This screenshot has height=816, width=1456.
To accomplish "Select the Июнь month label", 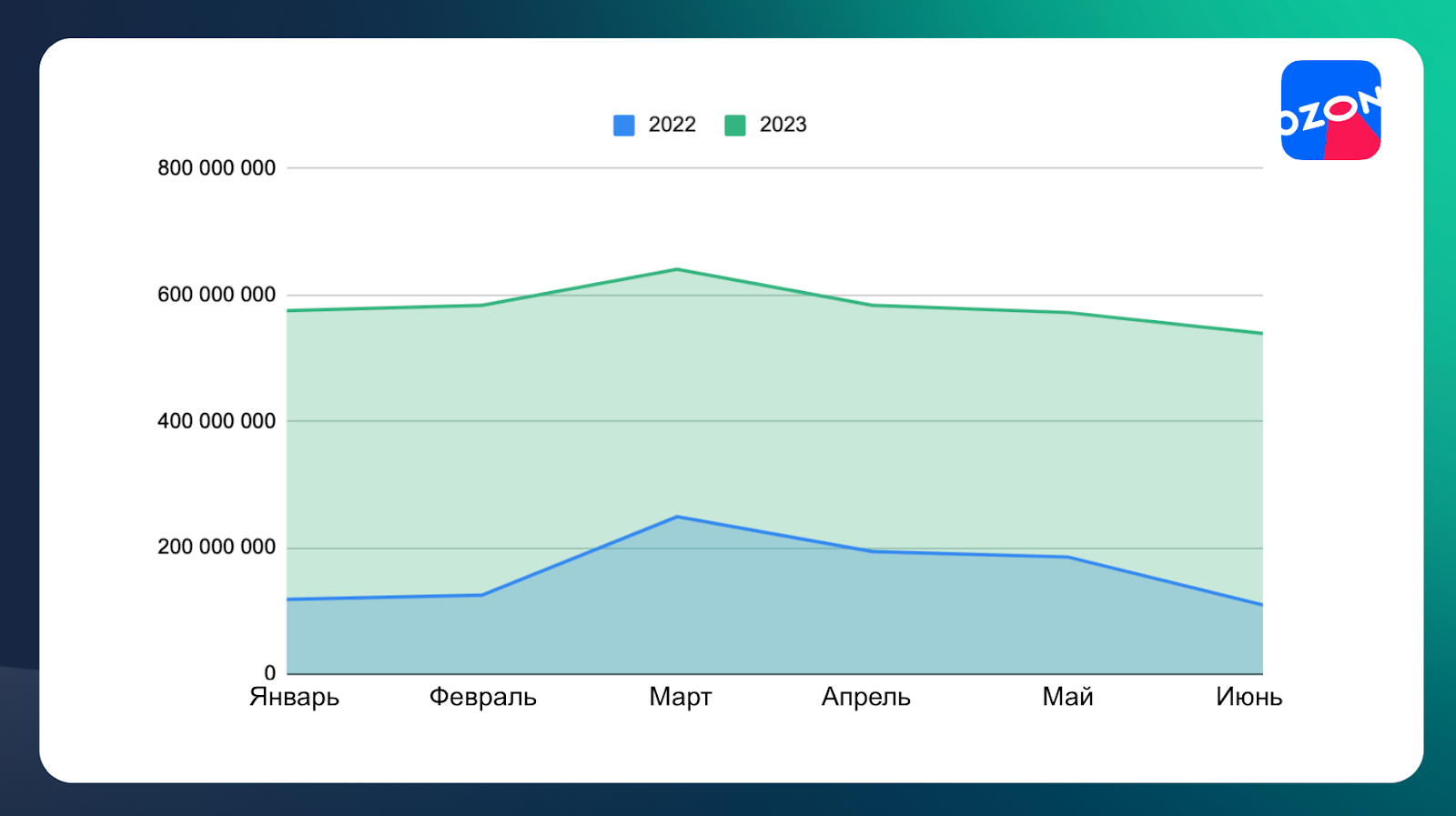I will coord(1249,698).
